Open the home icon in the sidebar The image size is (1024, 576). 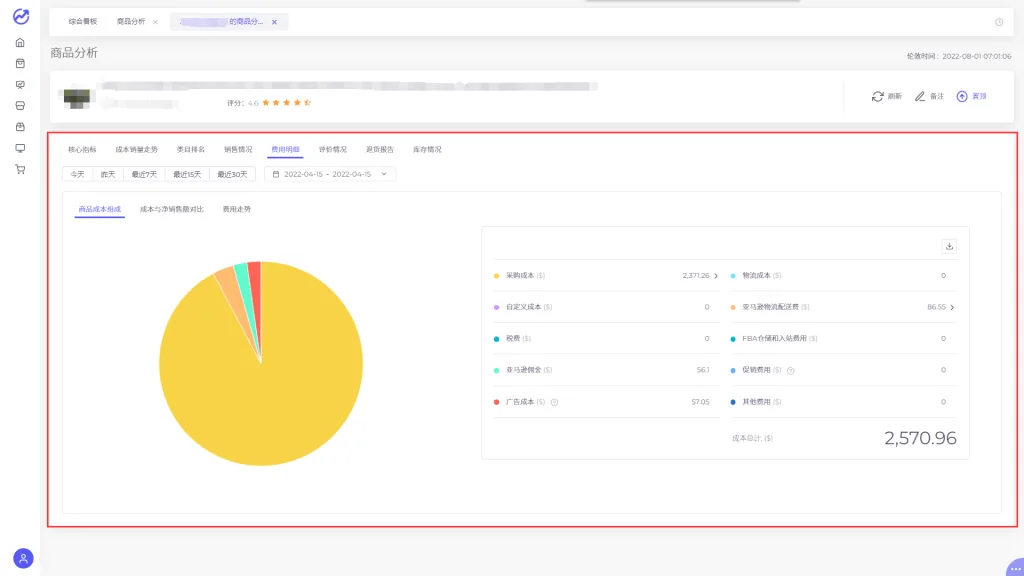click(x=20, y=42)
